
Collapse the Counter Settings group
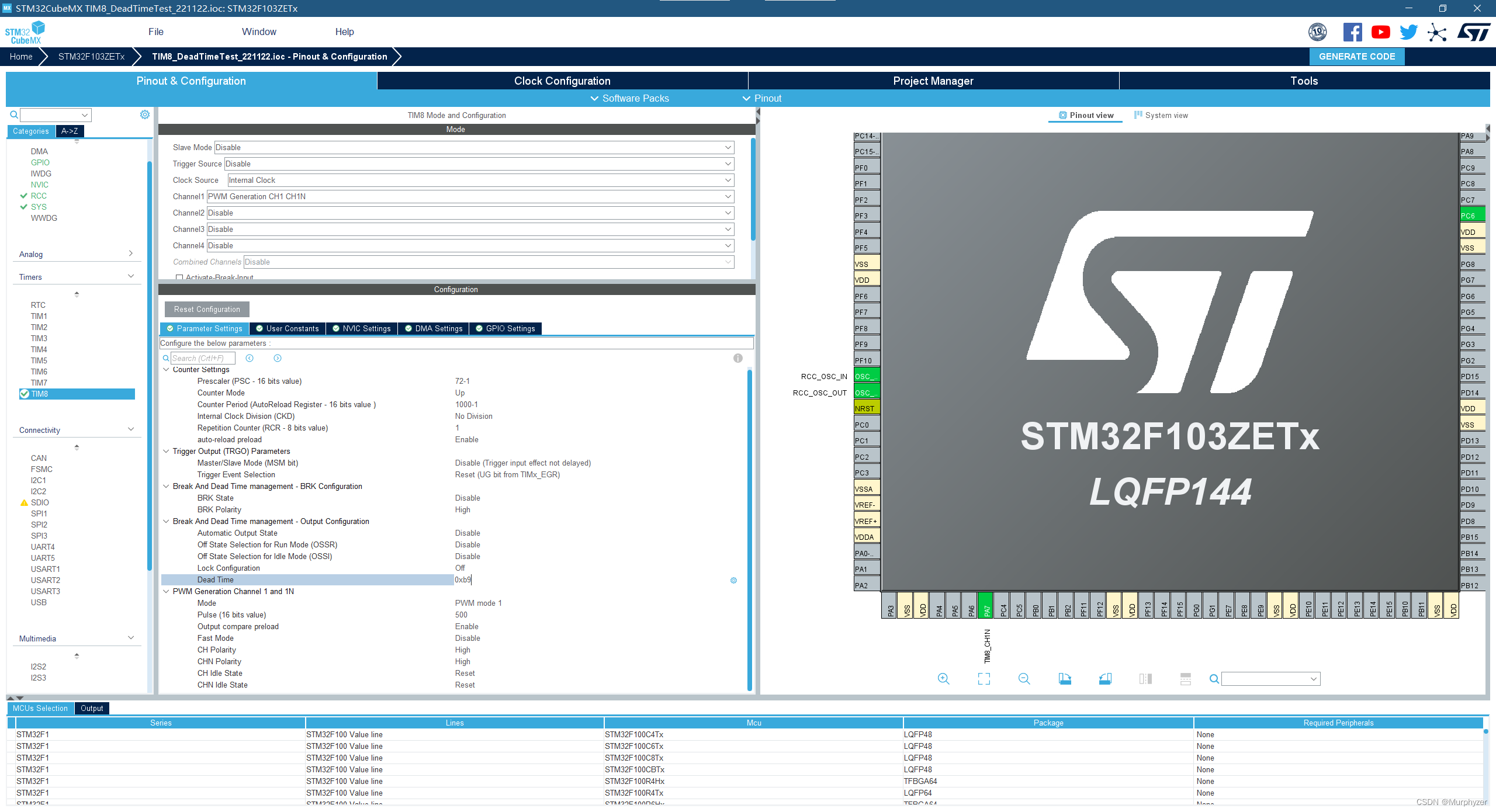click(166, 369)
